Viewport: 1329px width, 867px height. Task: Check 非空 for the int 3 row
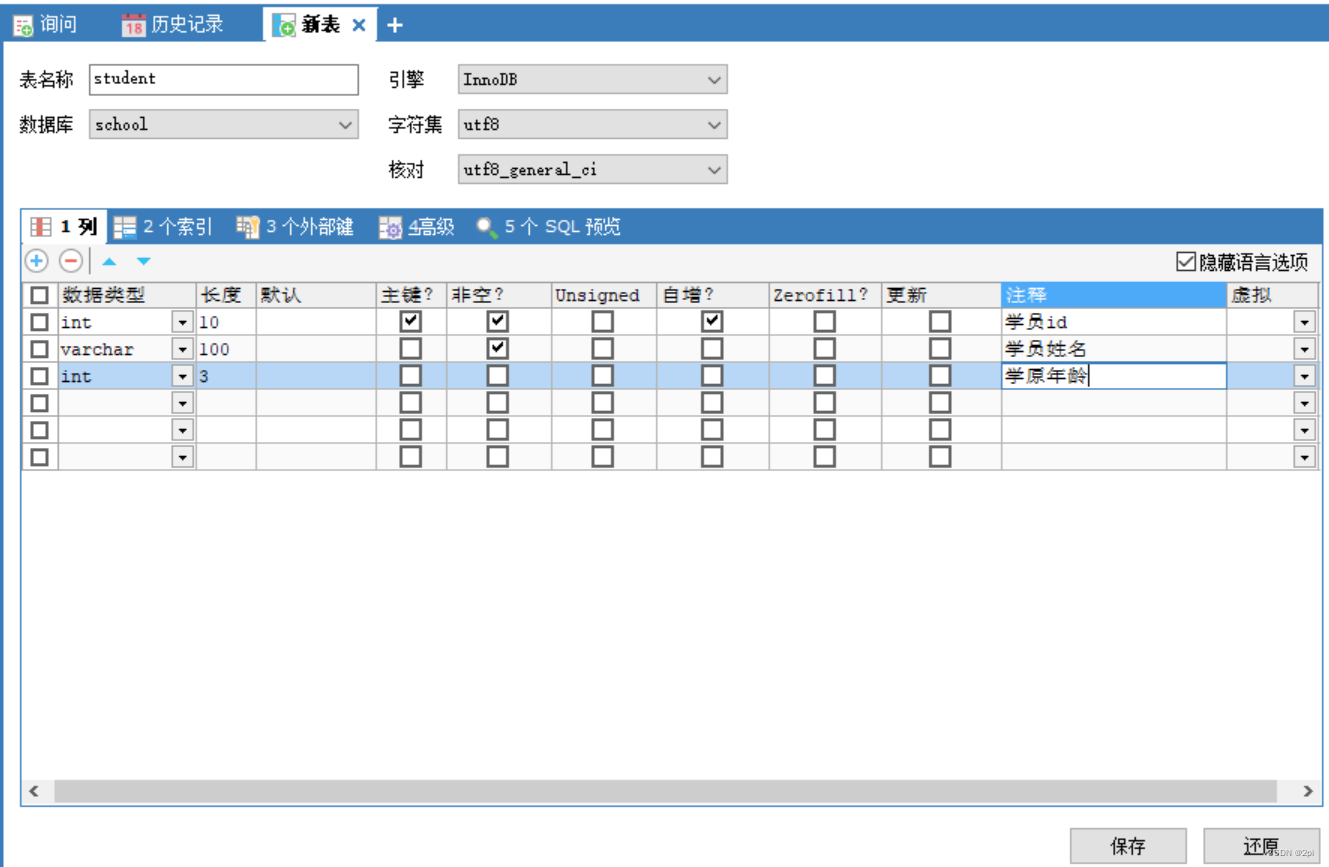497,375
